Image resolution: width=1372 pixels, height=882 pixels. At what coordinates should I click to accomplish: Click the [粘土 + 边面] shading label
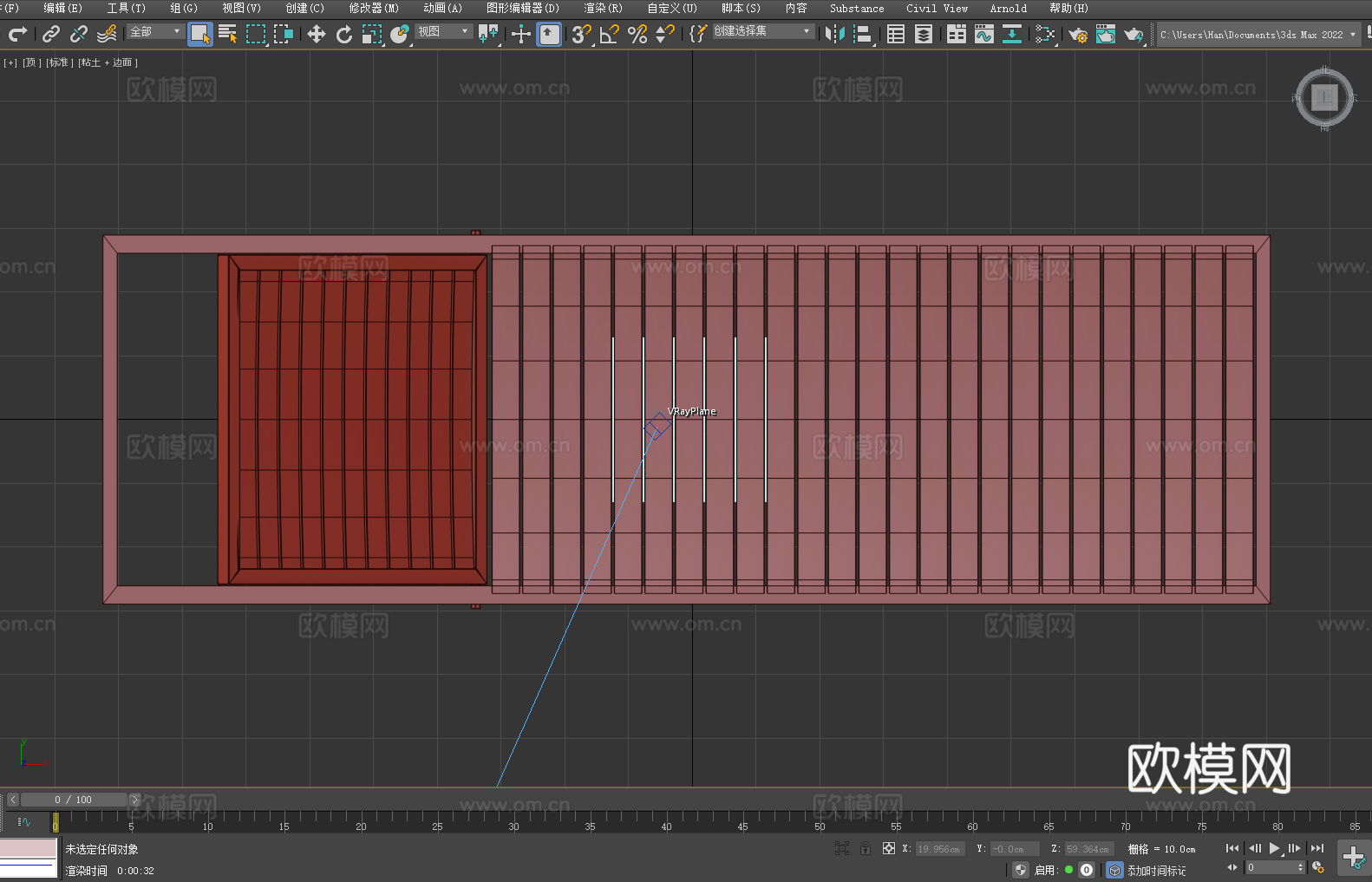pos(108,62)
